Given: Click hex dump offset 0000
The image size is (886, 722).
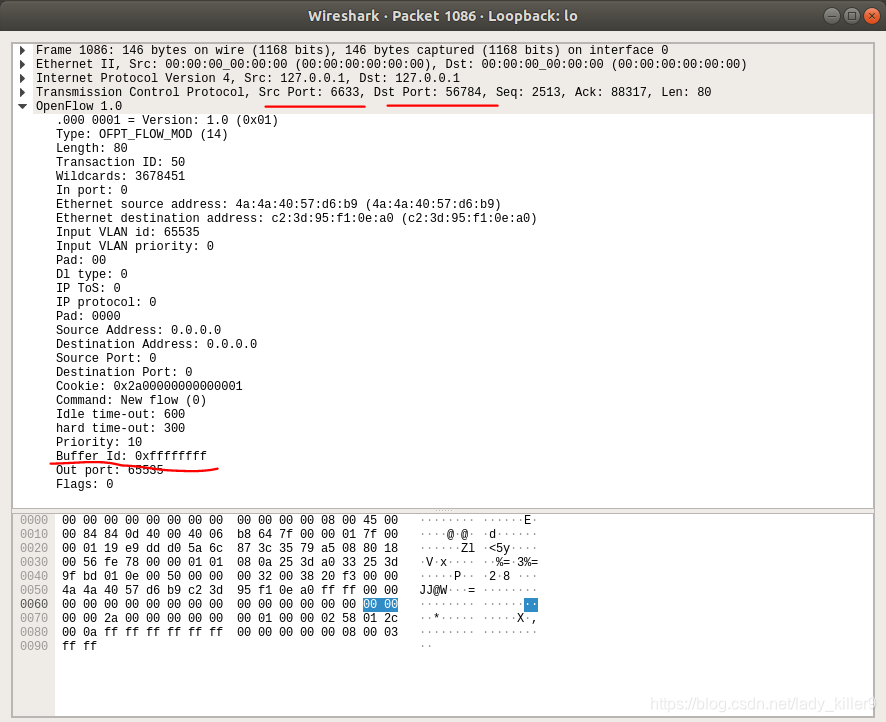Looking at the screenshot, I should (34, 520).
